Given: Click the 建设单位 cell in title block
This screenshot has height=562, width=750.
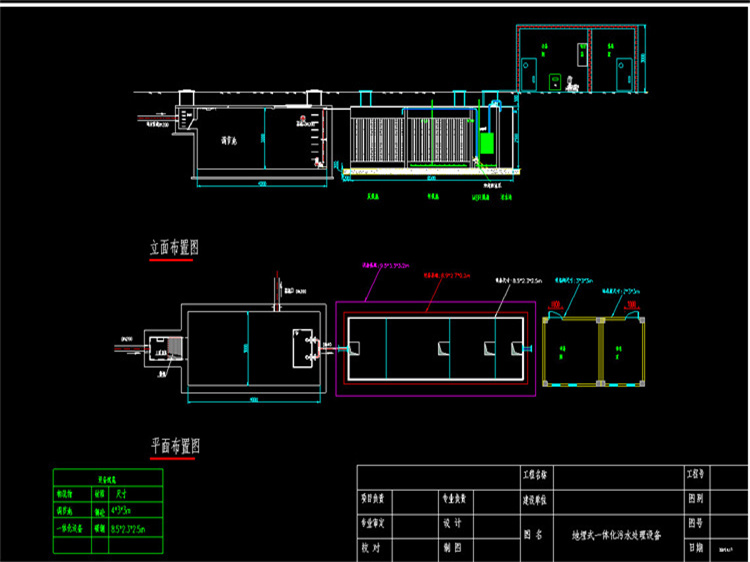Looking at the screenshot, I should coord(536,497).
